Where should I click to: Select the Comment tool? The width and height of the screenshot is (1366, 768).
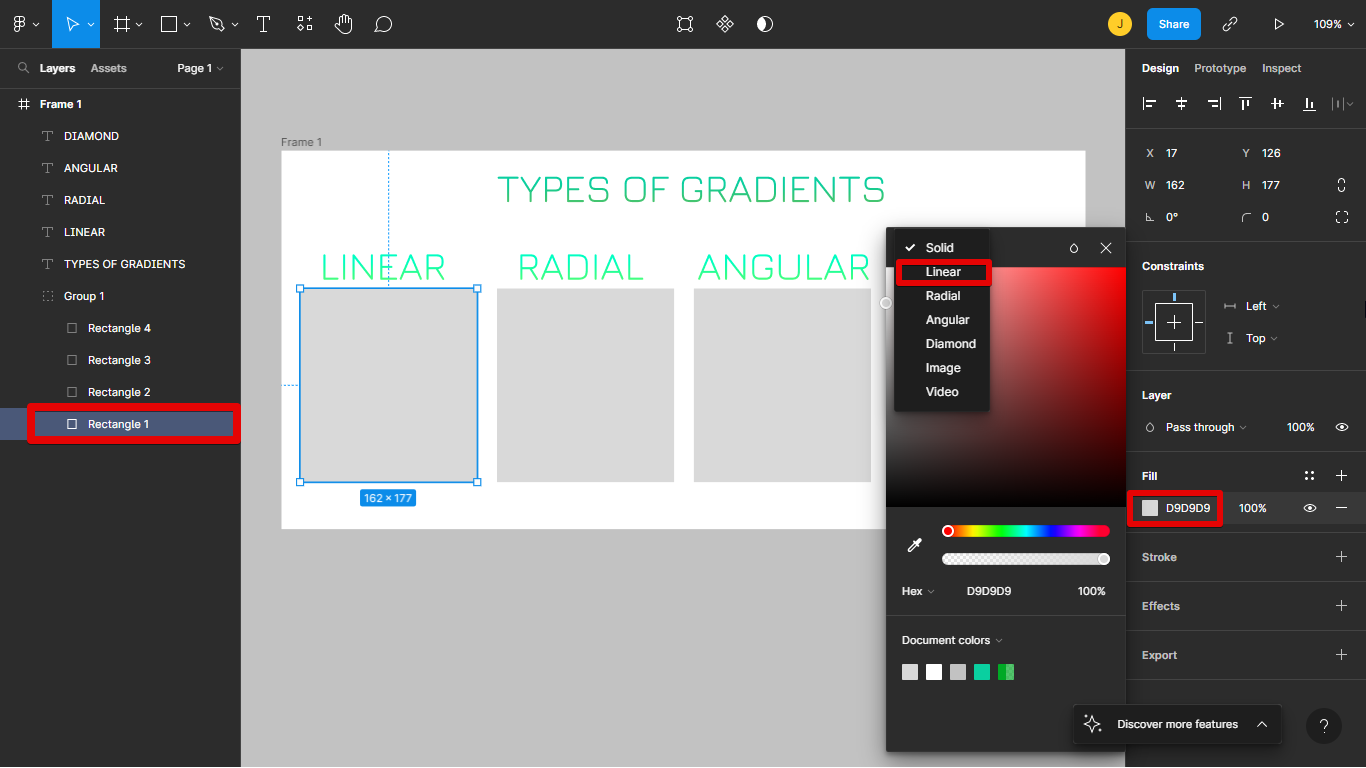383,24
